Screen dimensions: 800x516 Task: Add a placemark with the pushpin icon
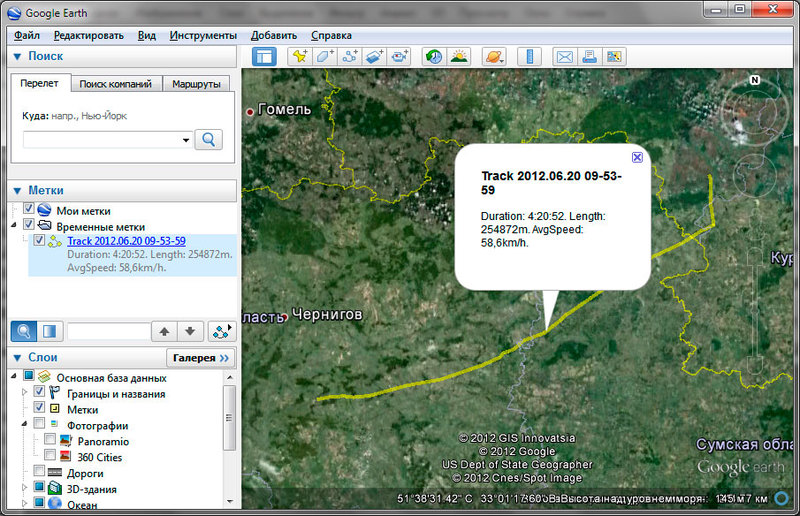click(299, 57)
